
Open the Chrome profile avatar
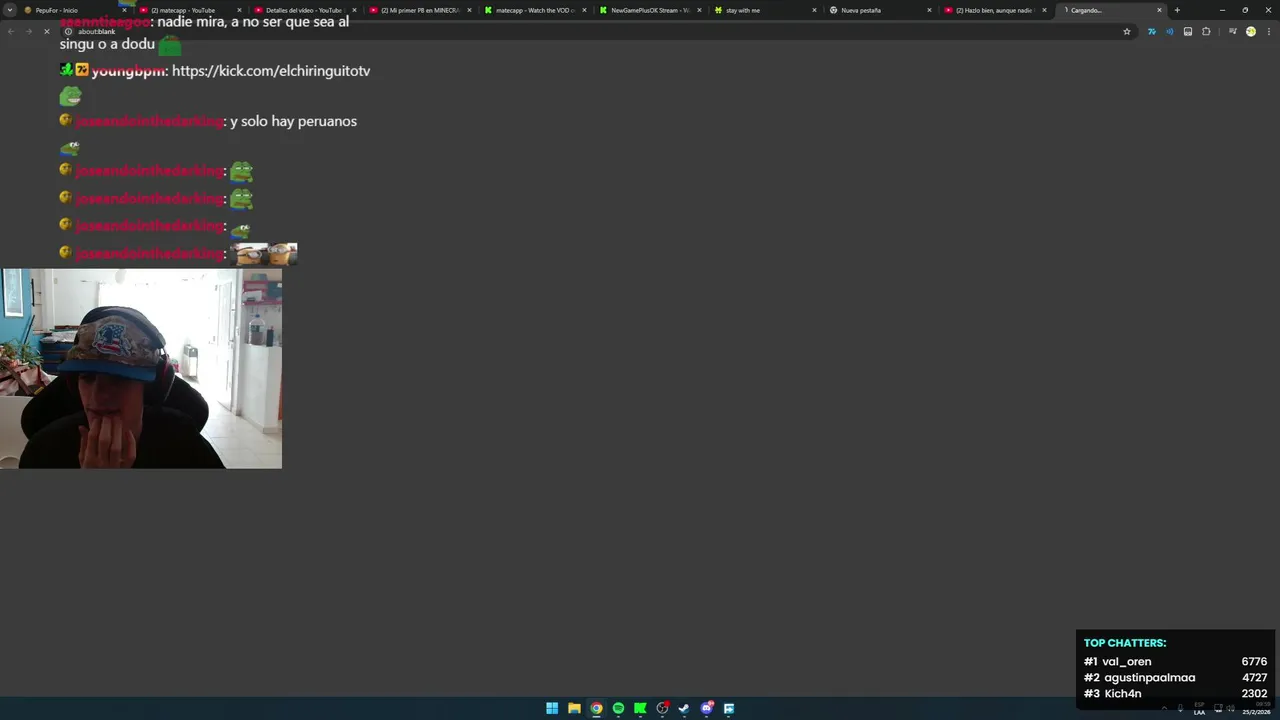tap(1250, 31)
